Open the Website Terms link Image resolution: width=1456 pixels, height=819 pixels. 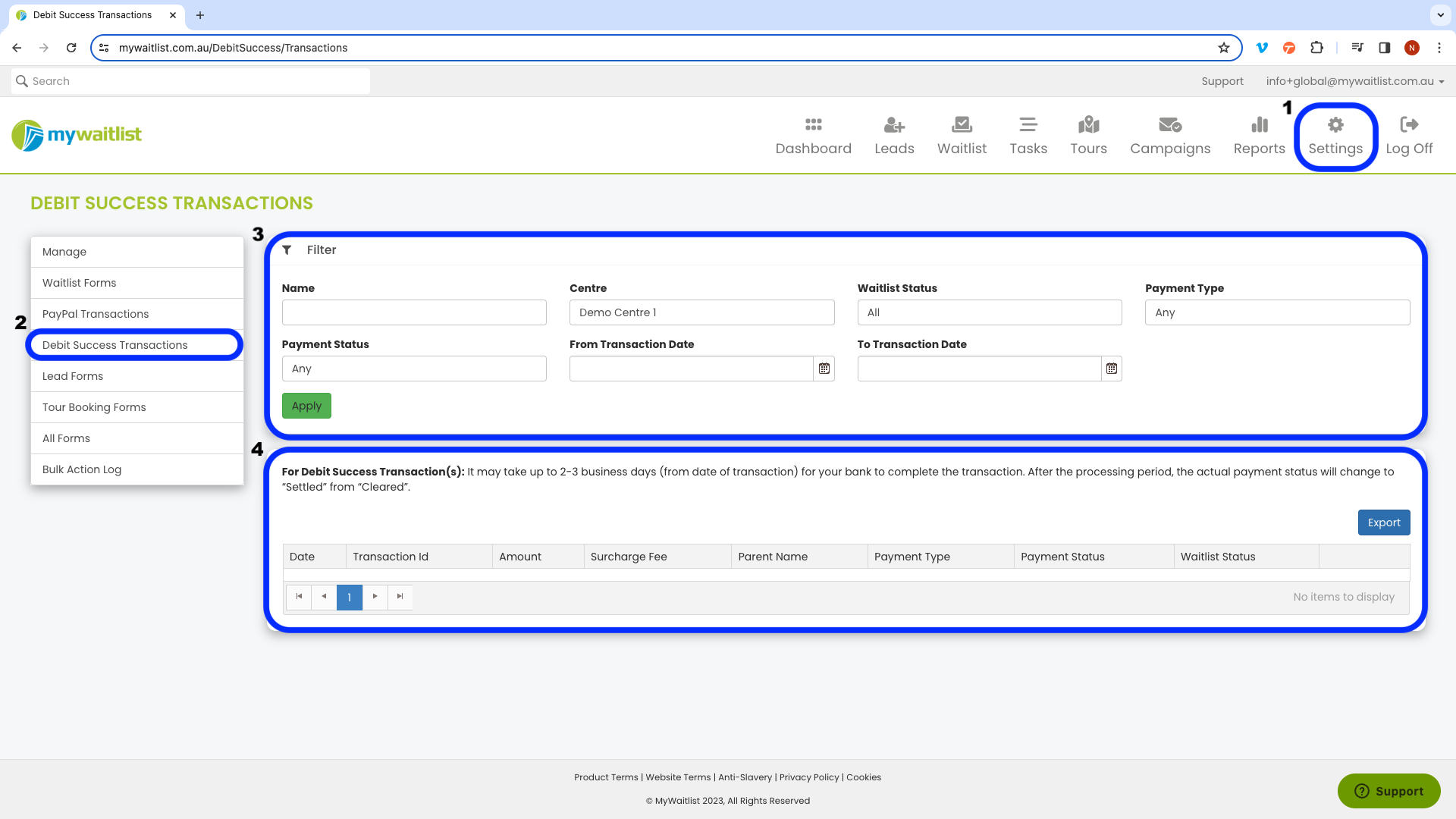tap(678, 777)
